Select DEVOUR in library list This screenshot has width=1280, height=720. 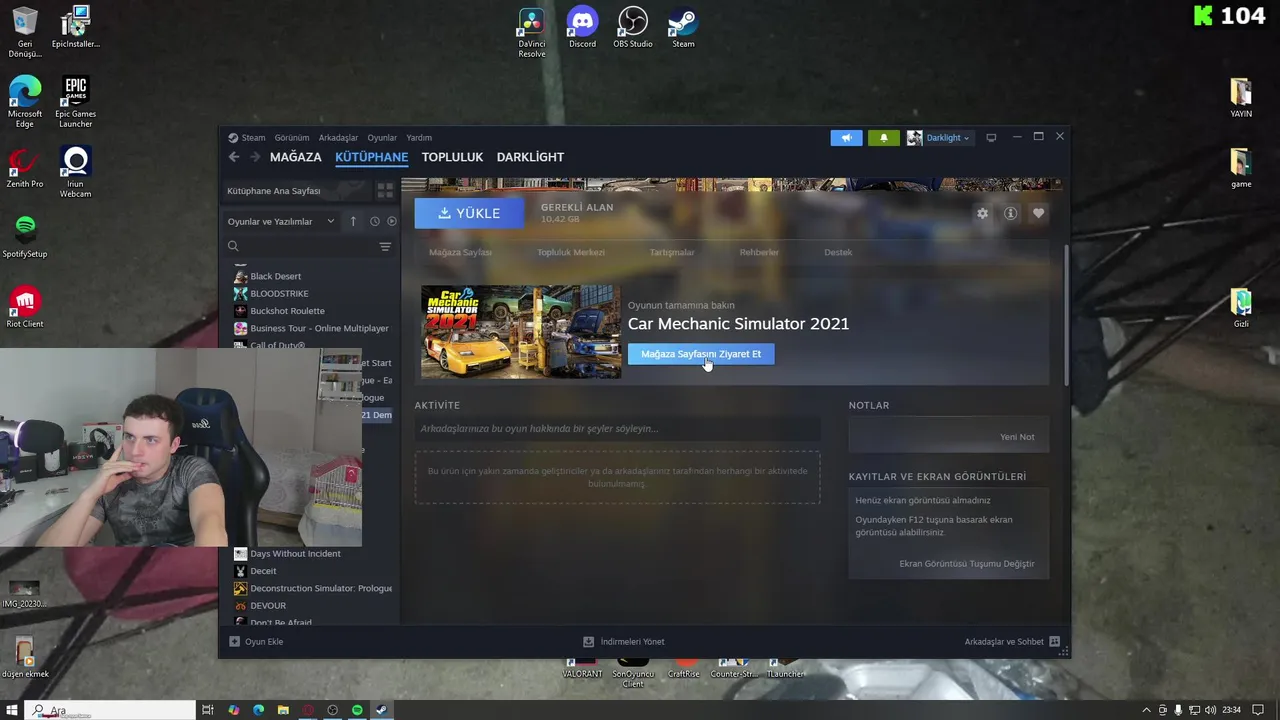[268, 606]
